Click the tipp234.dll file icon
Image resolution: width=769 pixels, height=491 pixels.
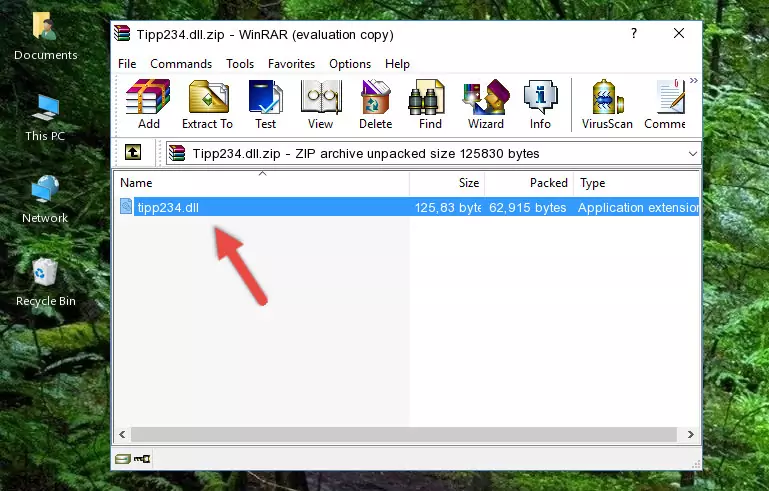click(126, 207)
